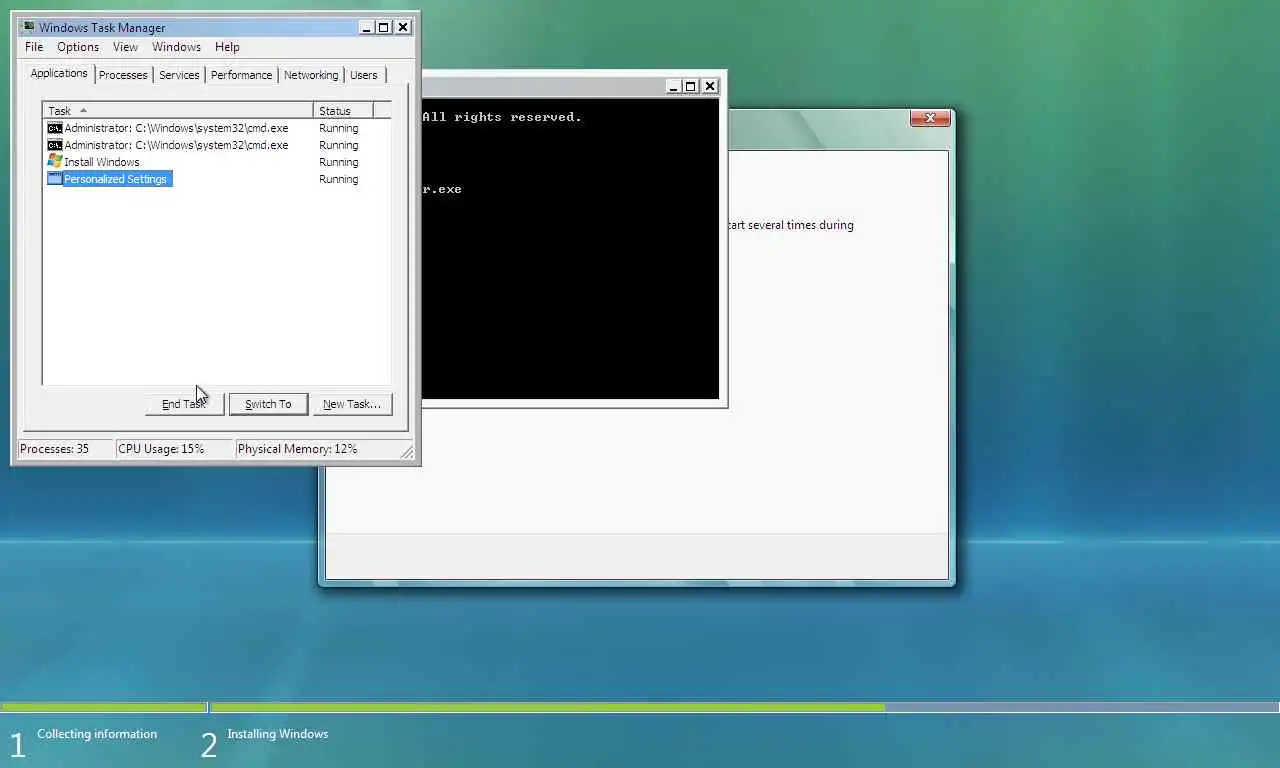Viewport: 1280px width, 768px height.
Task: Click the End Task button
Action: tap(184, 404)
